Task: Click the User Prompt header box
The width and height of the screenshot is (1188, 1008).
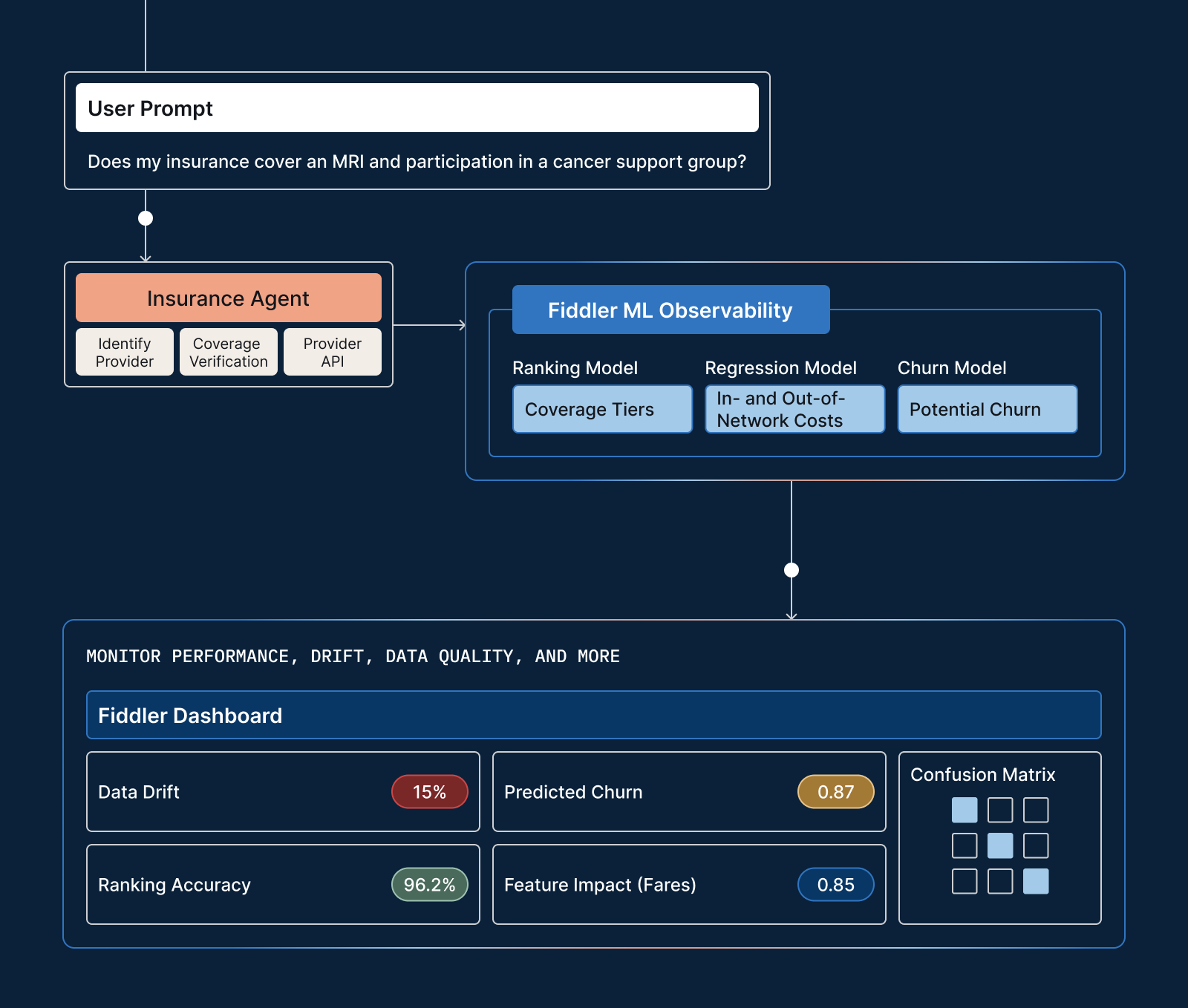Action: pyautogui.click(x=417, y=108)
